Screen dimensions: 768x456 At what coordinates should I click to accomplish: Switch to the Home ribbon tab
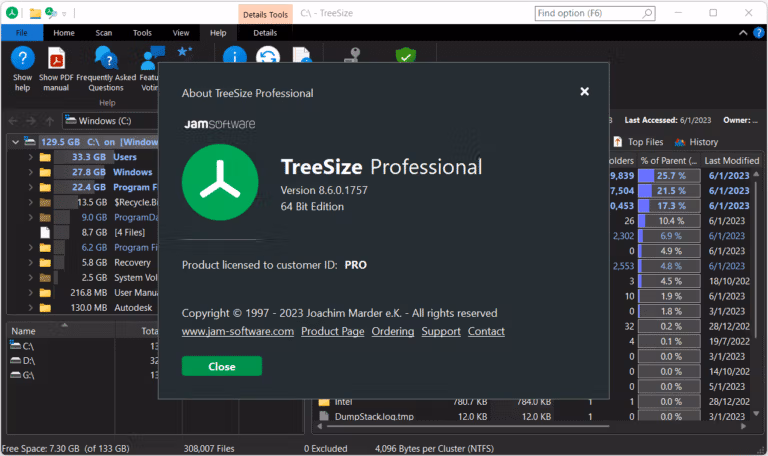(x=64, y=33)
